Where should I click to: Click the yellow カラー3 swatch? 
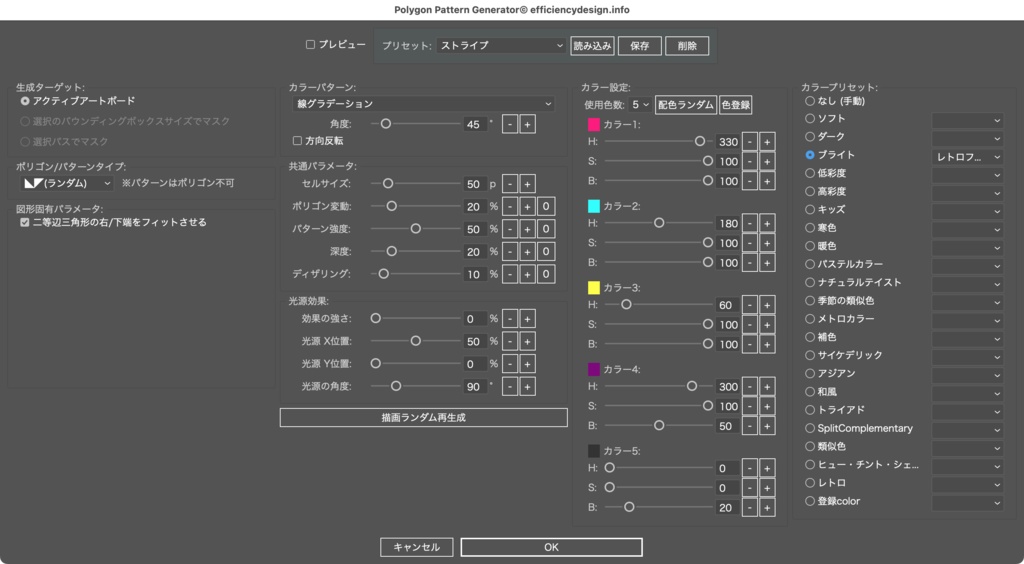(x=594, y=288)
